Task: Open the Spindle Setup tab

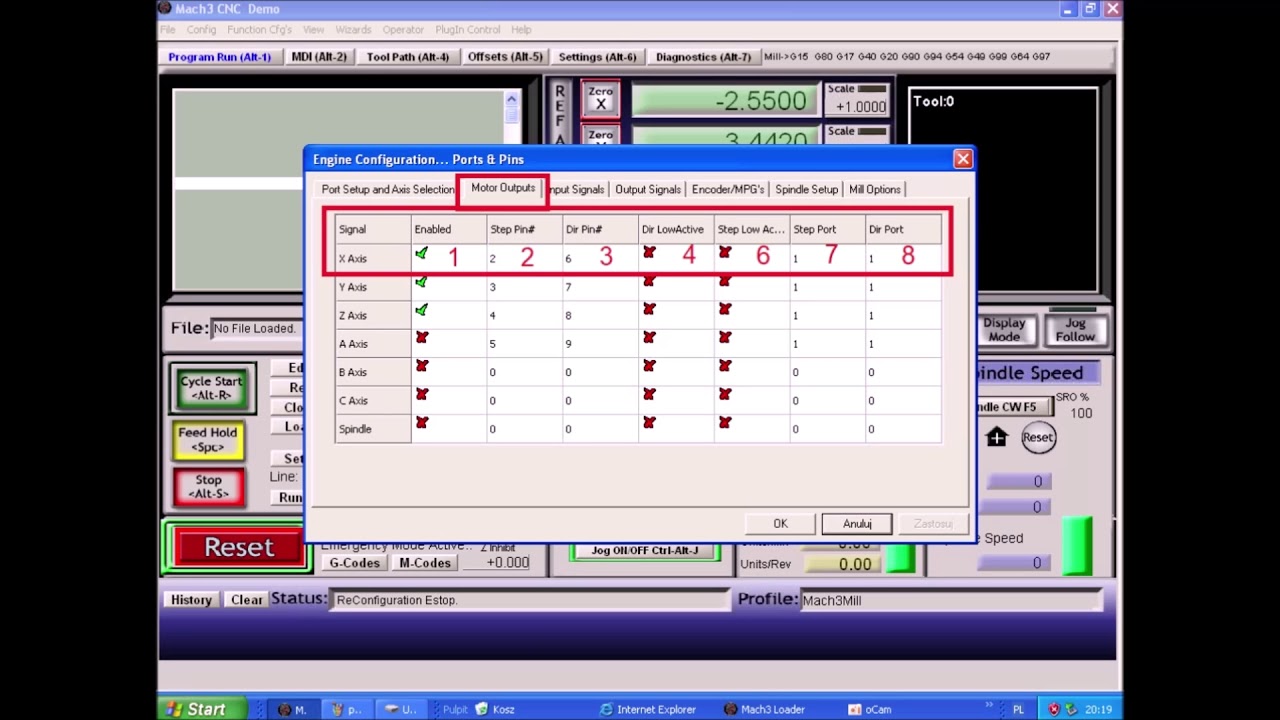Action: coord(806,189)
